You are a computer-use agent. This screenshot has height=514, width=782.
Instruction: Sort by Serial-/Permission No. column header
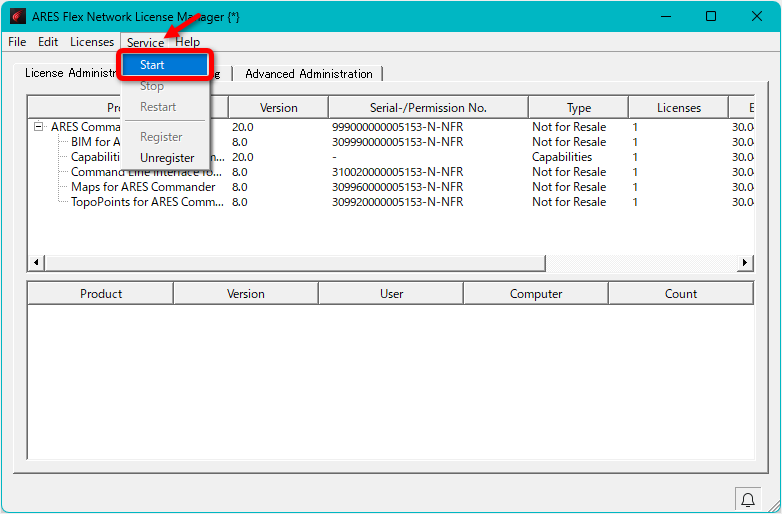tap(428, 108)
